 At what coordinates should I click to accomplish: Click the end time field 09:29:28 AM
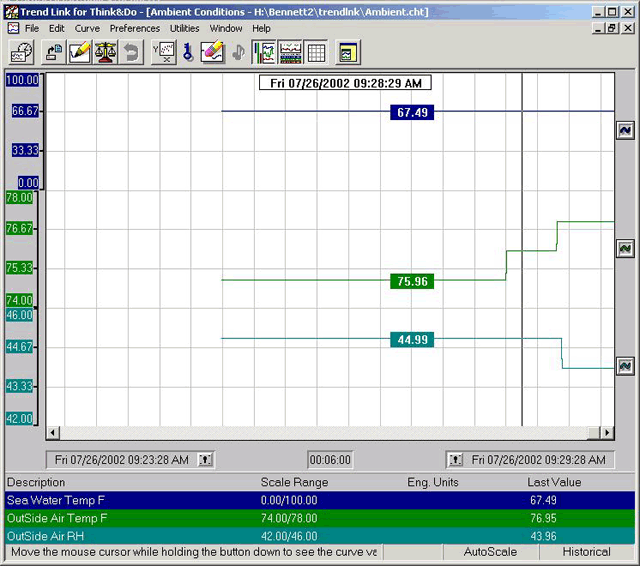[539, 460]
